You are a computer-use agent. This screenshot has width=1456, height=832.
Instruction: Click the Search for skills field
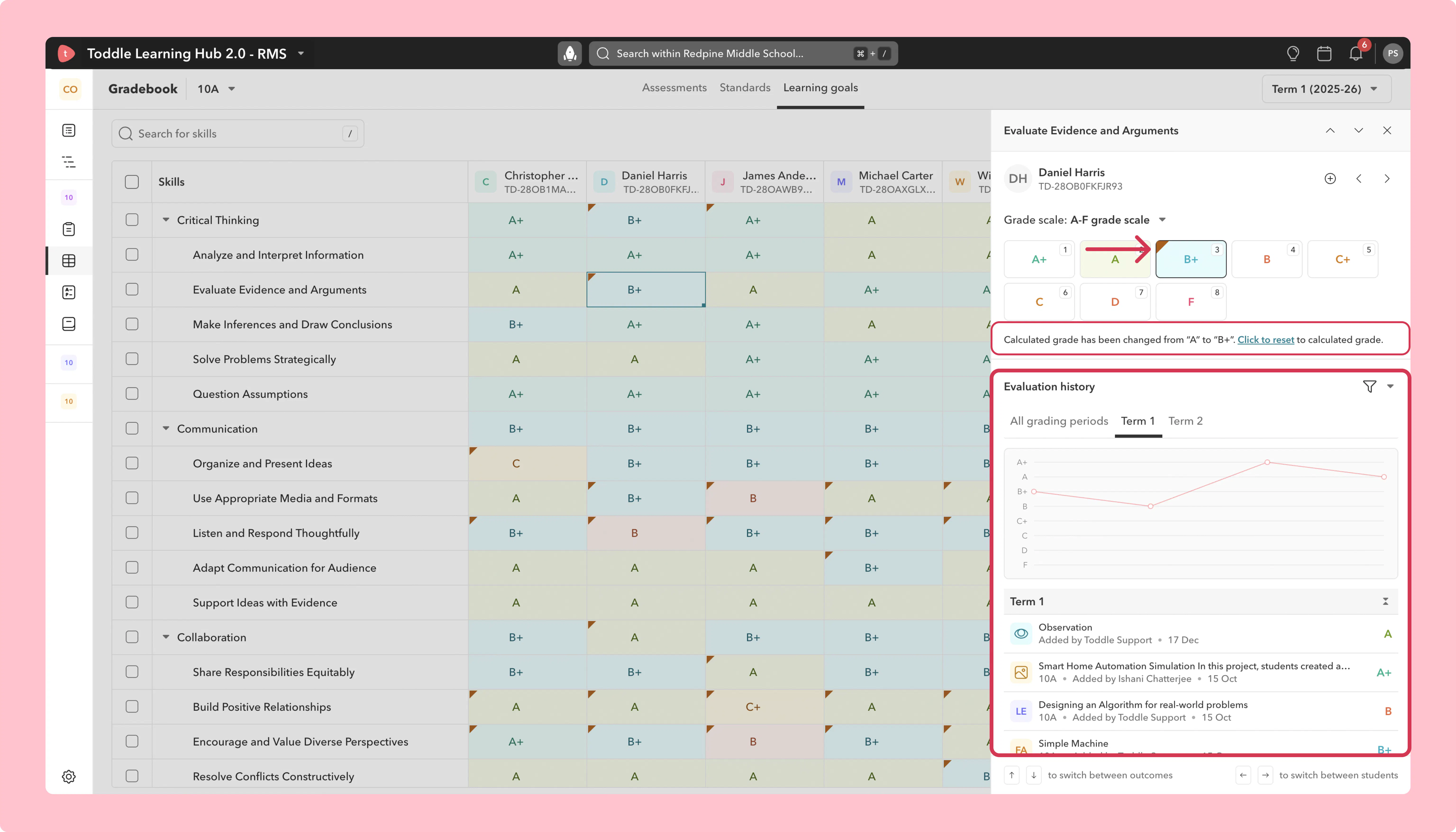tap(238, 134)
